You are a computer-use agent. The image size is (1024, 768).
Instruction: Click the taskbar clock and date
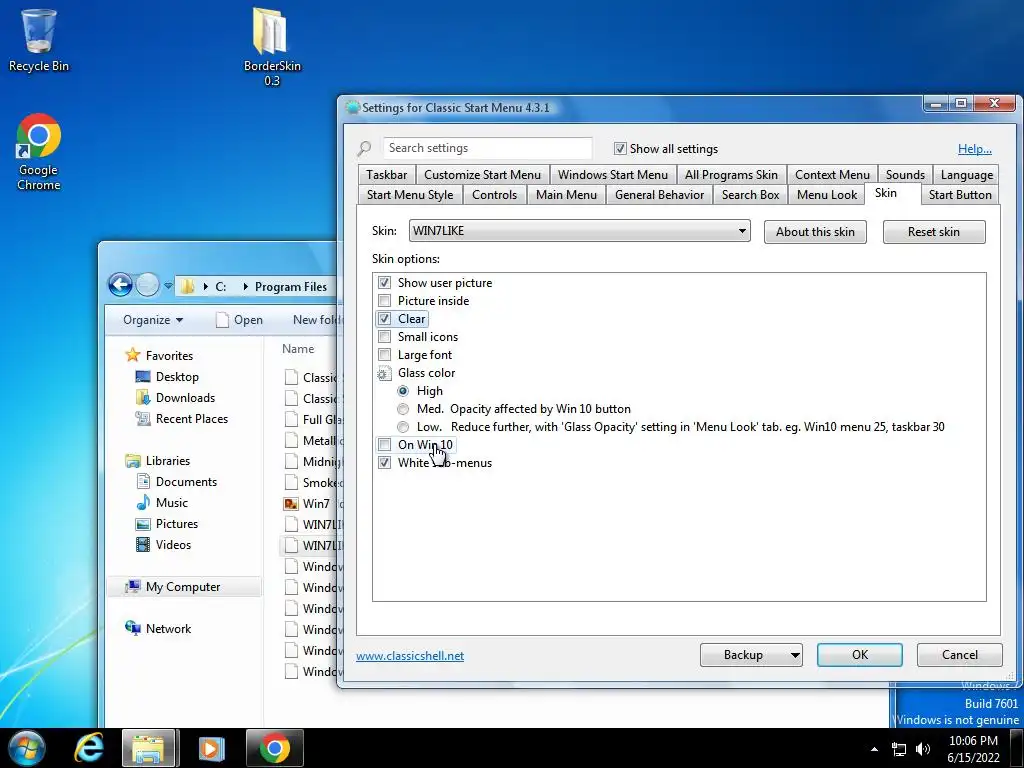coord(973,749)
